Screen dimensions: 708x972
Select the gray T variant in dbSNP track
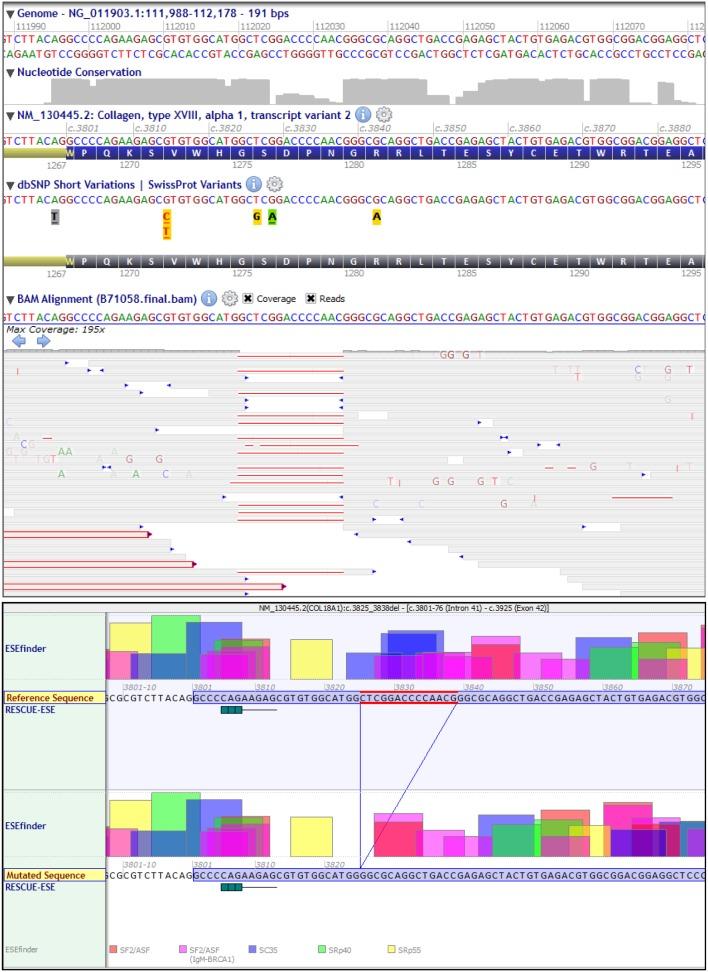tap(55, 216)
